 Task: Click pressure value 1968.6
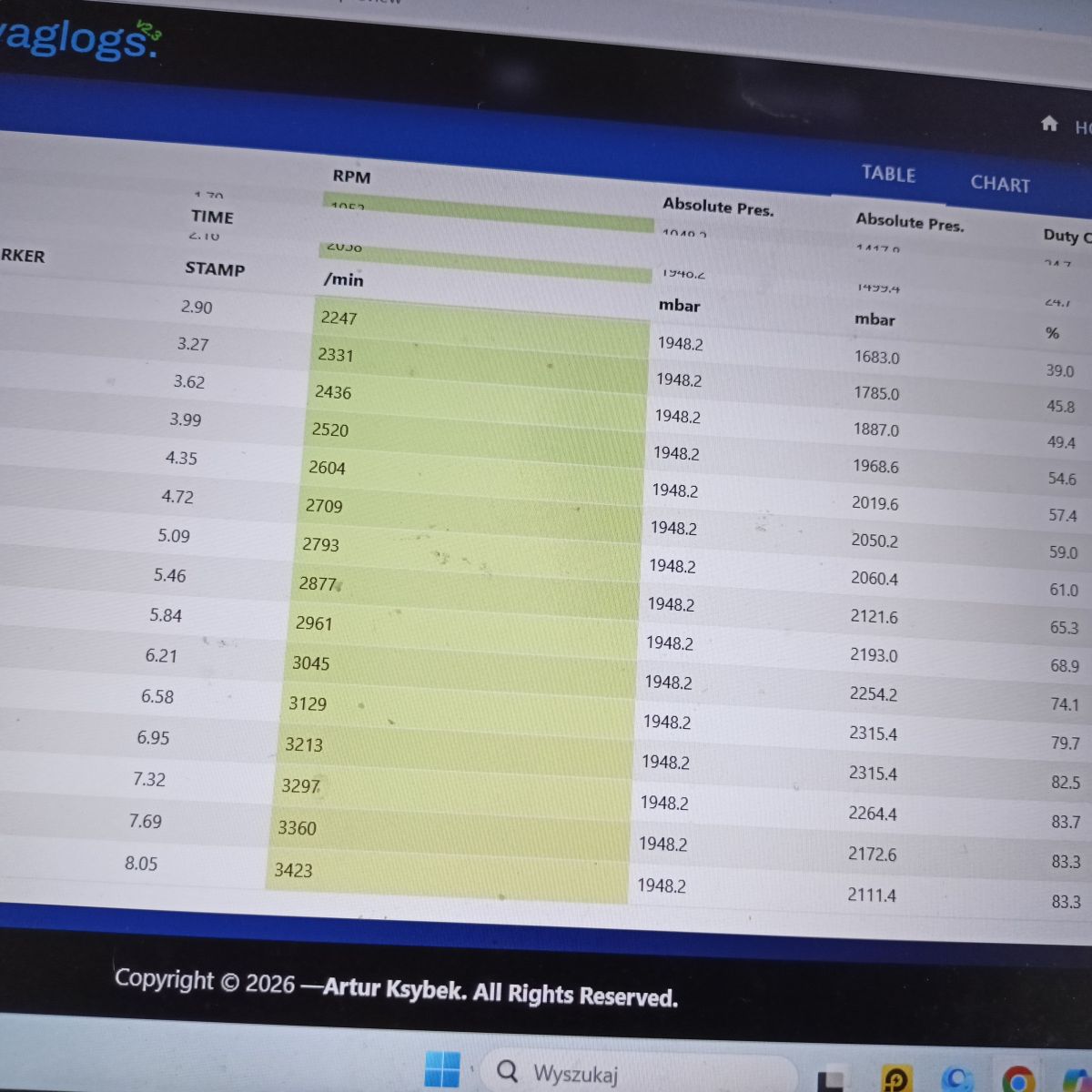coord(875,466)
